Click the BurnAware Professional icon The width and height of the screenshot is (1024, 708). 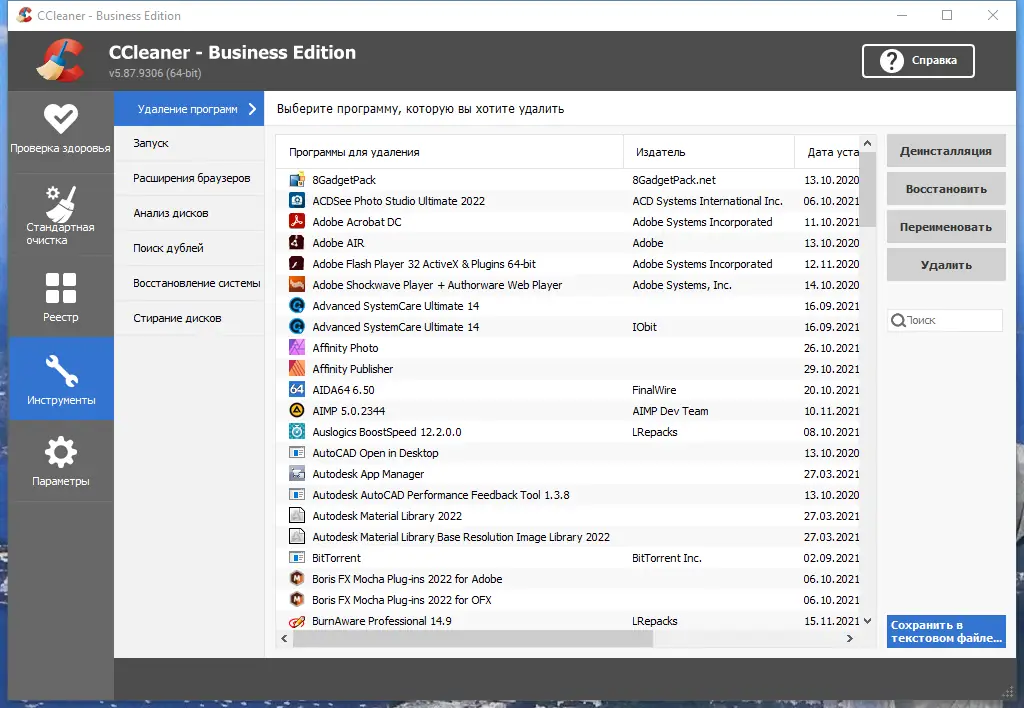tap(297, 620)
